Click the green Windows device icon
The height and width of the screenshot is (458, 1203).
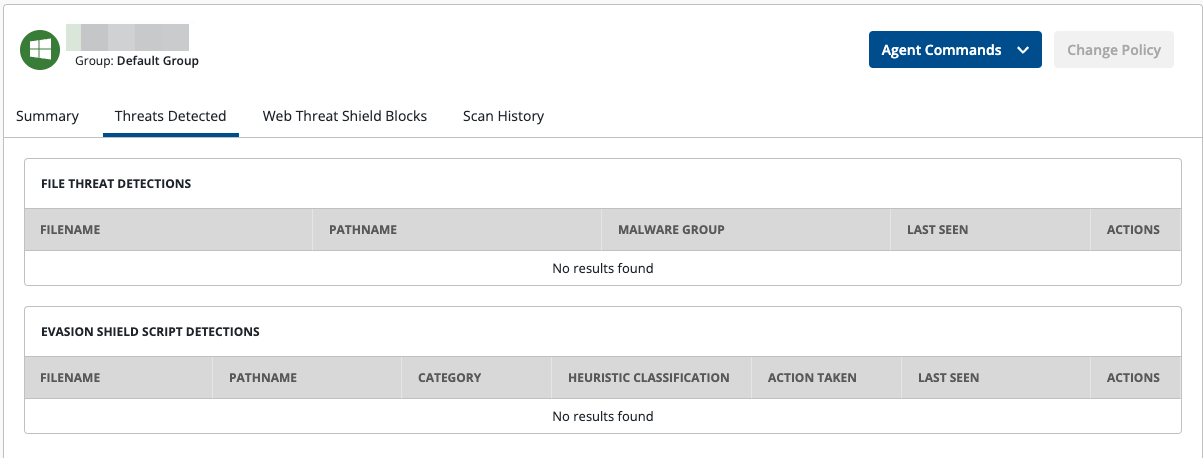[40, 50]
